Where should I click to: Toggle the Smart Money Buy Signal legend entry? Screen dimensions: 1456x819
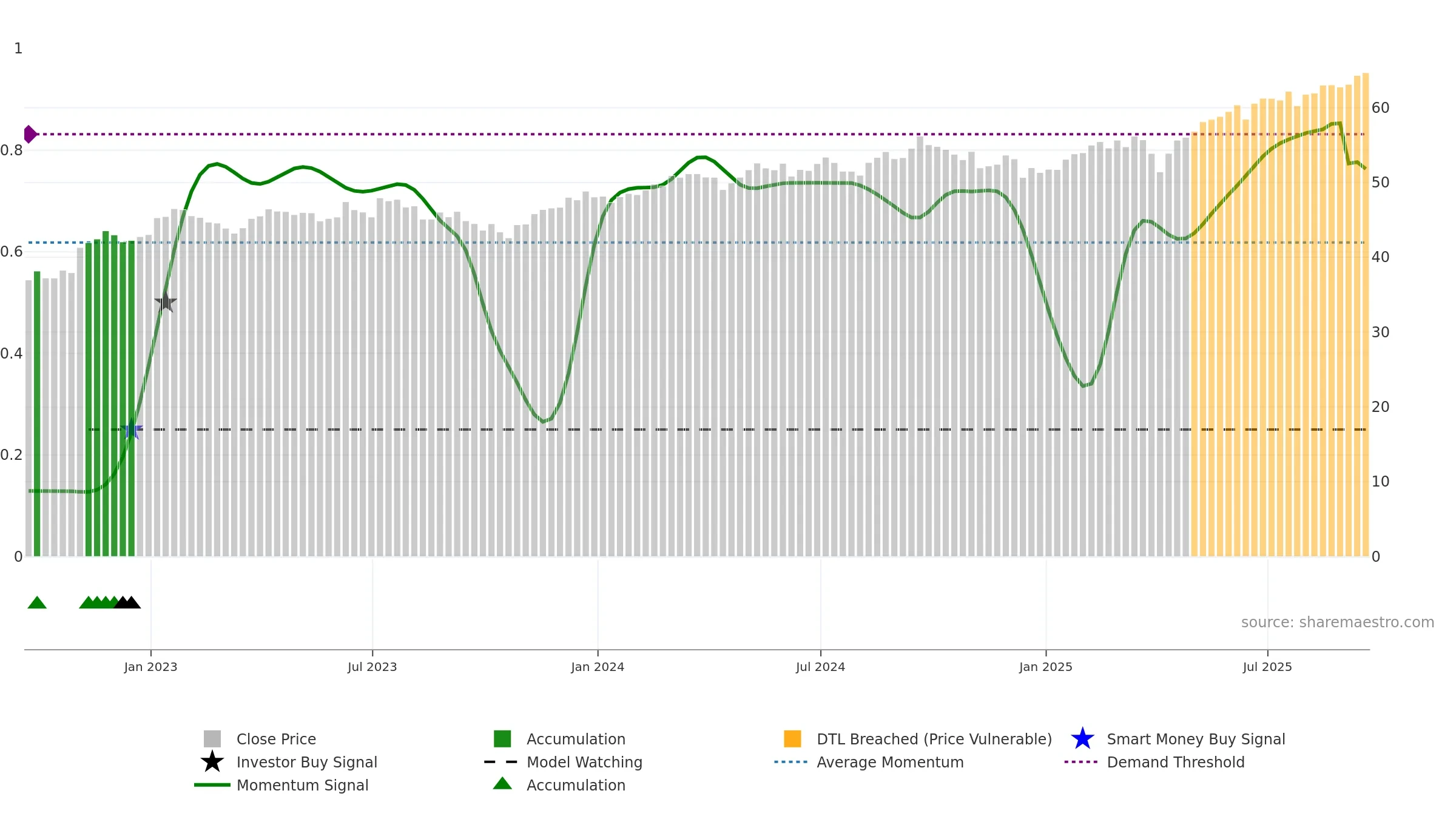coord(1178,739)
